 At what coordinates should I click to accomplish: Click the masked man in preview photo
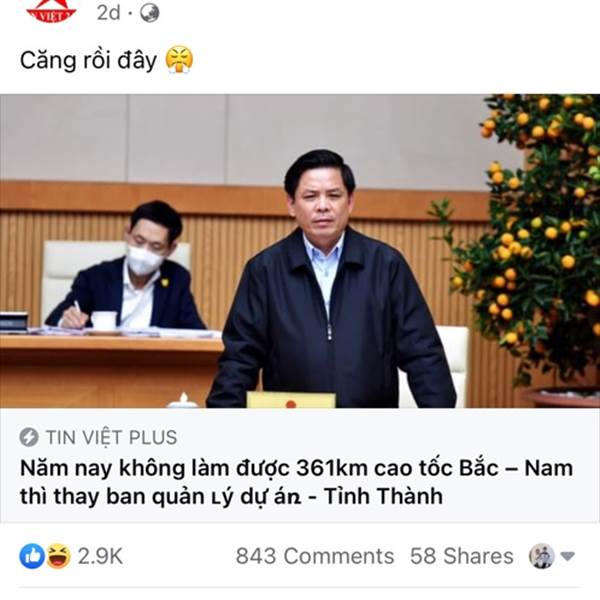coord(130,268)
